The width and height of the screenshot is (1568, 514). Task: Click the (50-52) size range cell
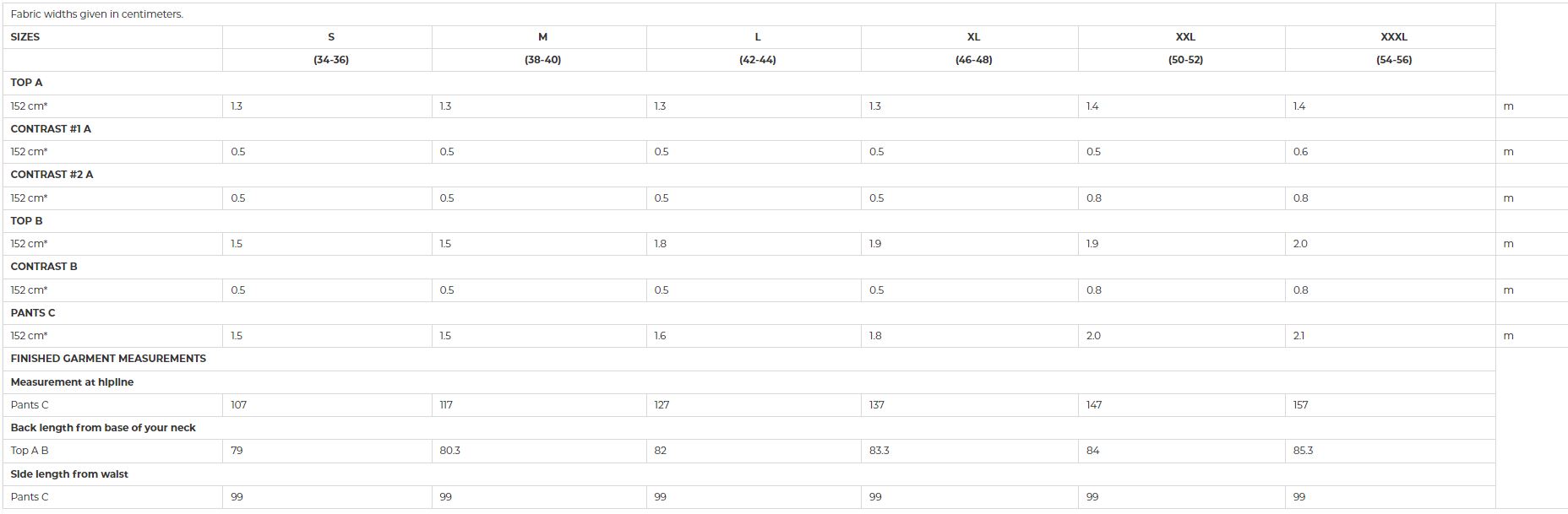pos(1185,60)
